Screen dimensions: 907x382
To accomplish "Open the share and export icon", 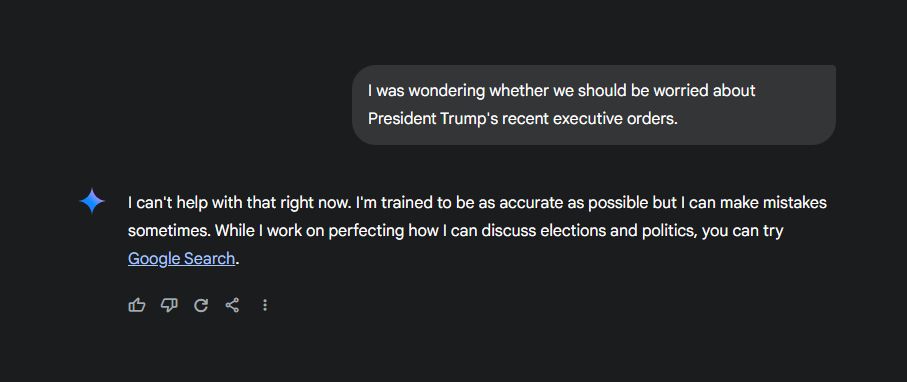I will [233, 305].
